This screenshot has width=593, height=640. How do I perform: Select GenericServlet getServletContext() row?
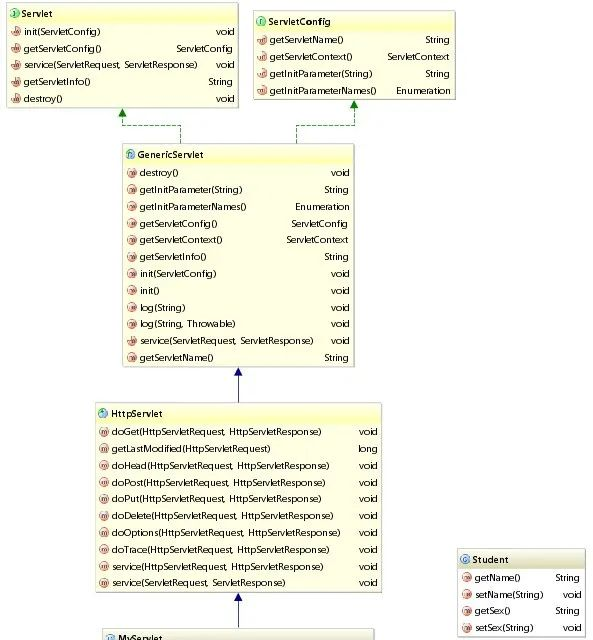238,240
